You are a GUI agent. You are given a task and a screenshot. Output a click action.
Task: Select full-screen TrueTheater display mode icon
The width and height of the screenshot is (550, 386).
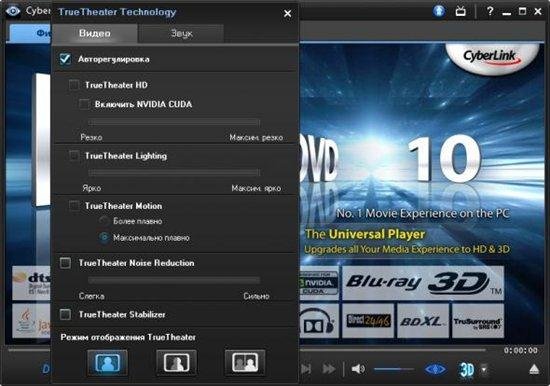pyautogui.click(x=107, y=362)
